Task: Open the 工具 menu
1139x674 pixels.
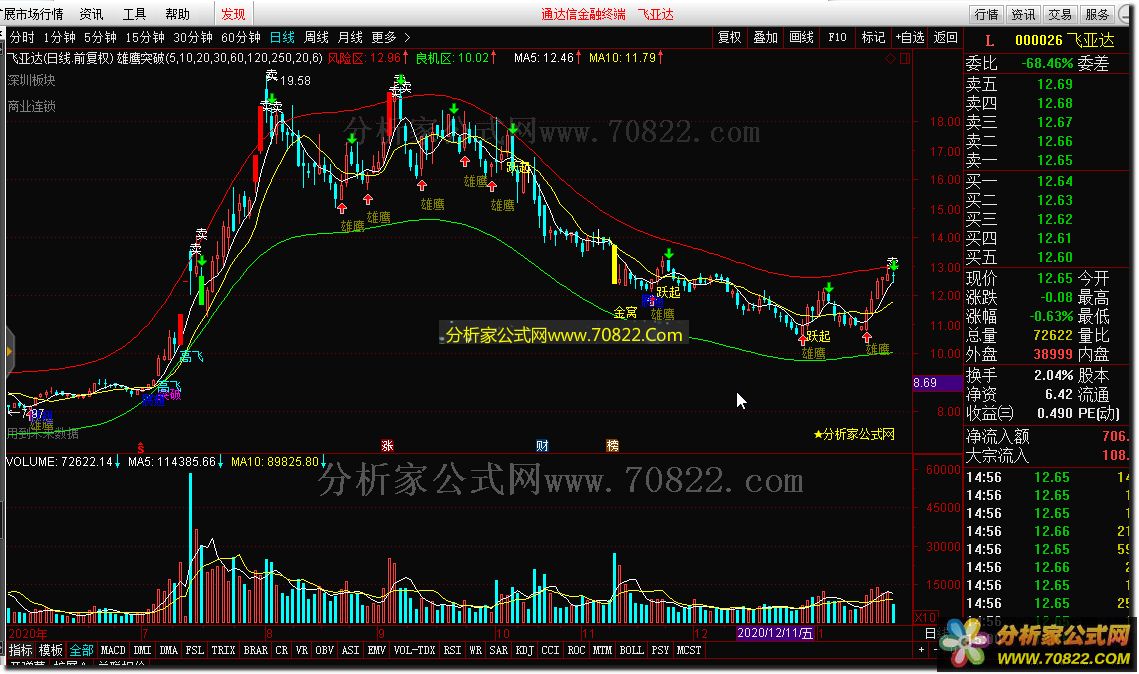Action: [x=134, y=14]
